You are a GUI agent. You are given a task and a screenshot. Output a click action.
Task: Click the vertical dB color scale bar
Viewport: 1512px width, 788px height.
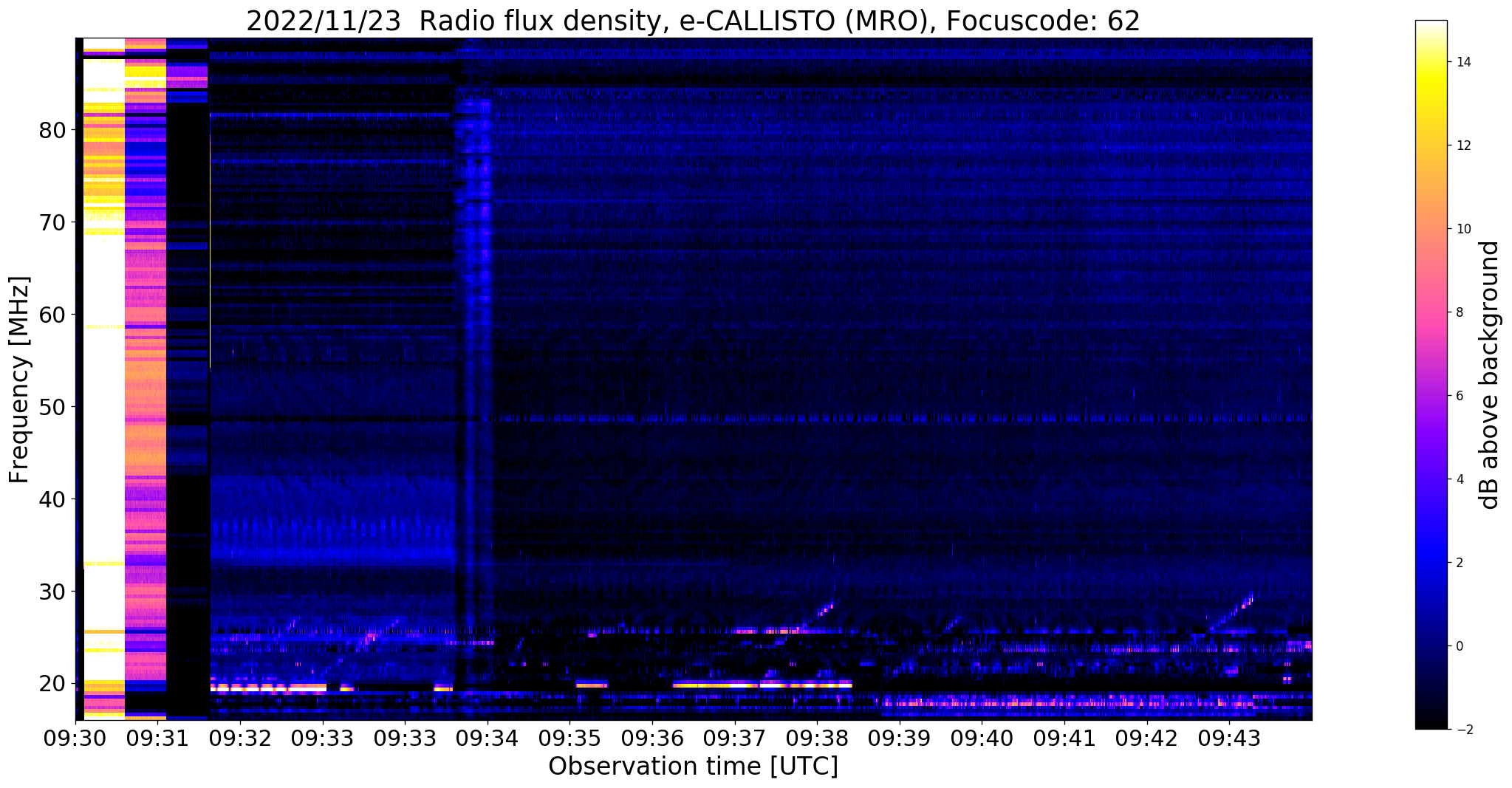1431,375
